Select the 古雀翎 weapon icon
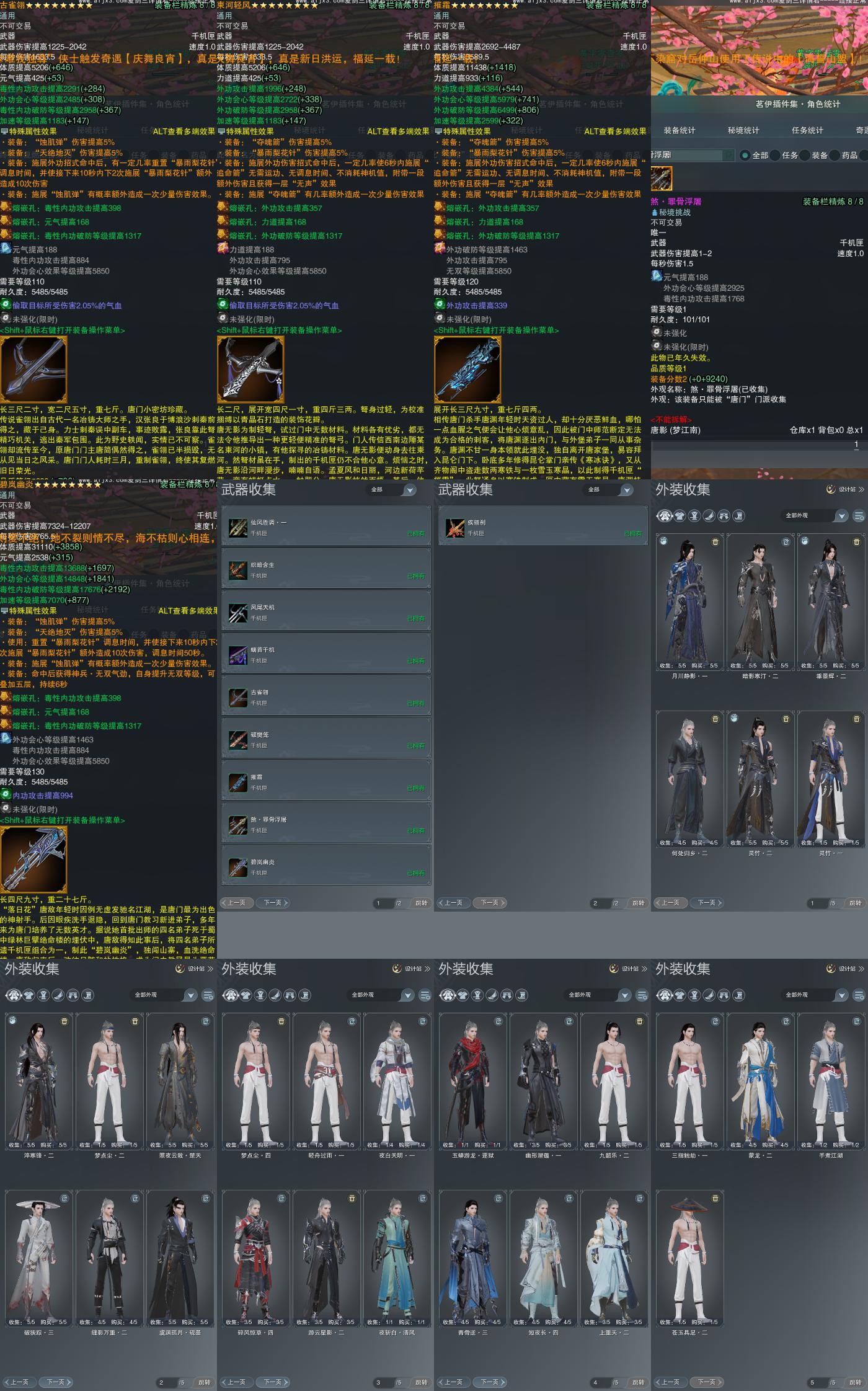Image resolution: width=868 pixels, height=1391 pixels. pyautogui.click(x=238, y=698)
